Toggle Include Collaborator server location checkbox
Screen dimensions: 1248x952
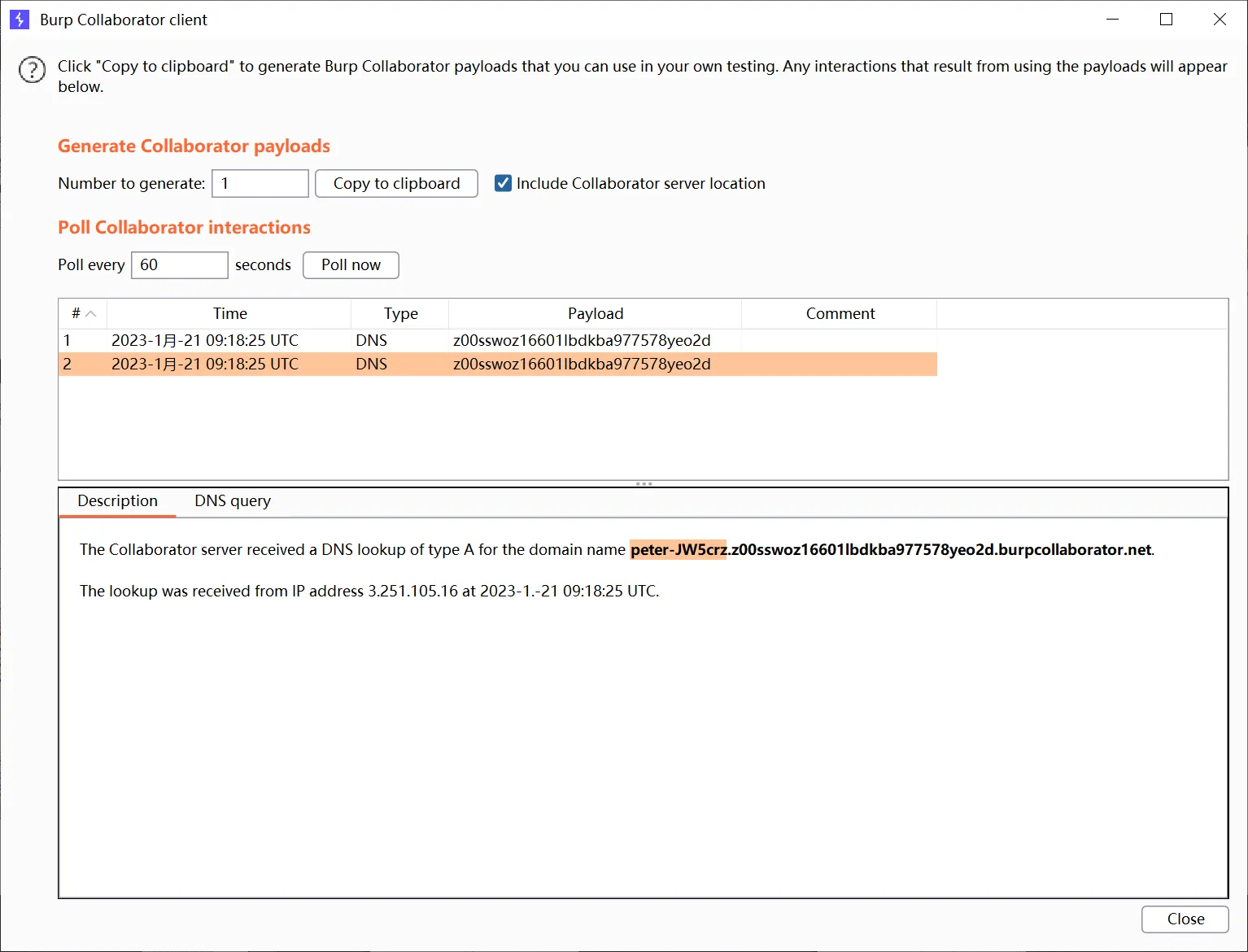[504, 184]
